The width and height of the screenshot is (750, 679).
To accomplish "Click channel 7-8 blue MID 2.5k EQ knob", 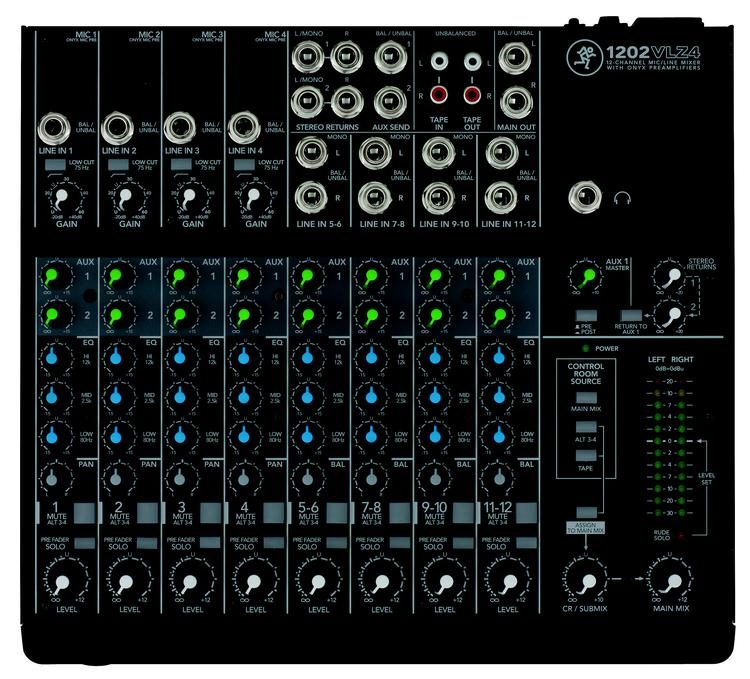I will tap(371, 396).
